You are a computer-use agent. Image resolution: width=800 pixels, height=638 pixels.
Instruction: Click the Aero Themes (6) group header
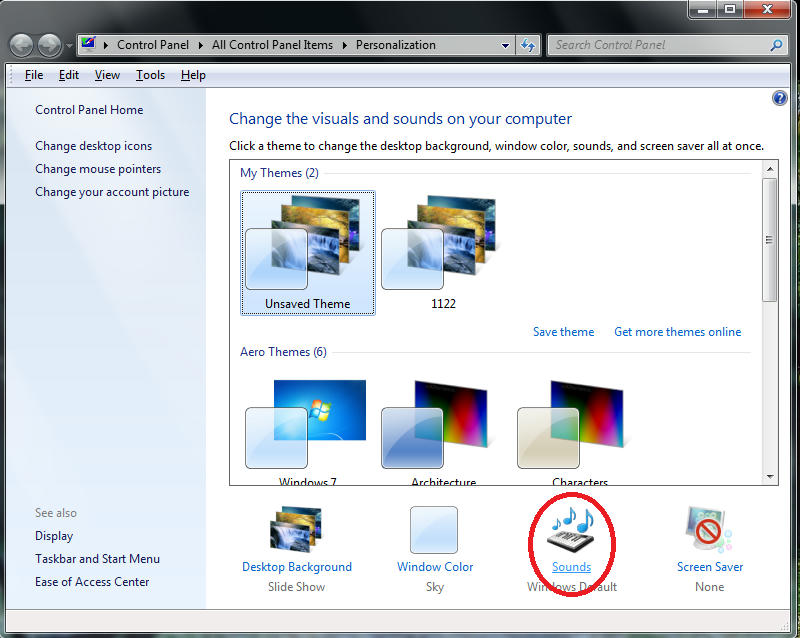(283, 352)
